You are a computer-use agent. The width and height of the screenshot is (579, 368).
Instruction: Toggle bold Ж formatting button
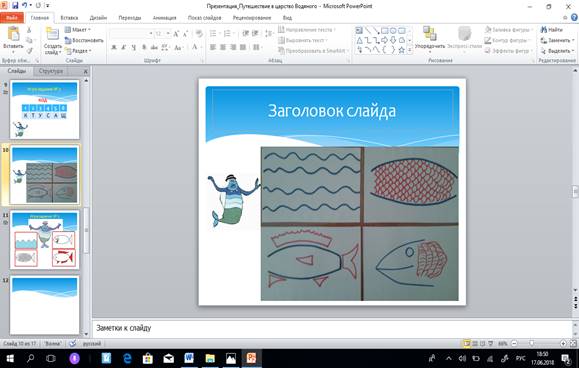click(x=114, y=47)
